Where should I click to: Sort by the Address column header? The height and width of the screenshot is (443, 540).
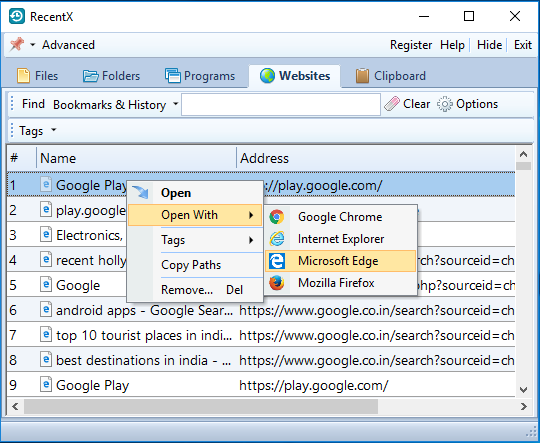(x=376, y=158)
